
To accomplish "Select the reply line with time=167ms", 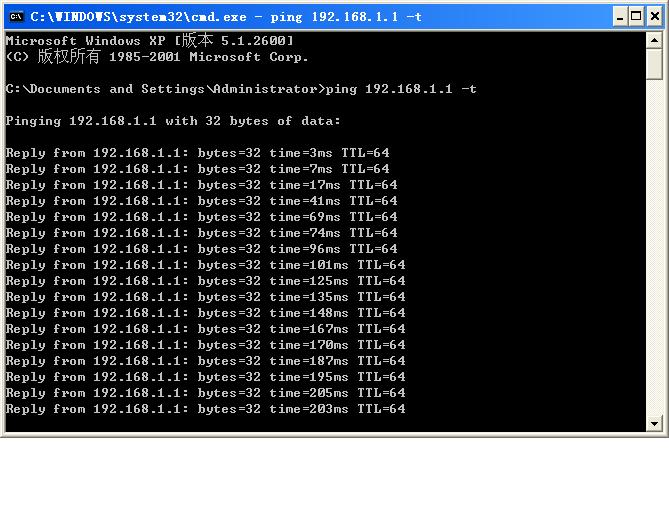I will (206, 329).
